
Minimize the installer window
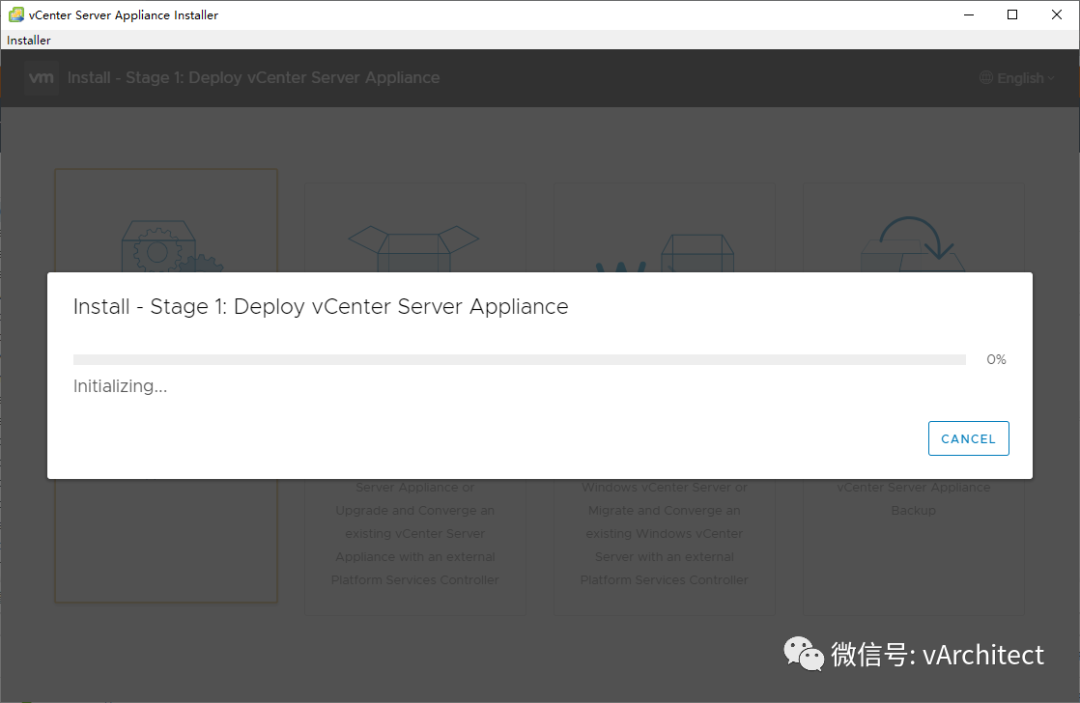point(968,14)
